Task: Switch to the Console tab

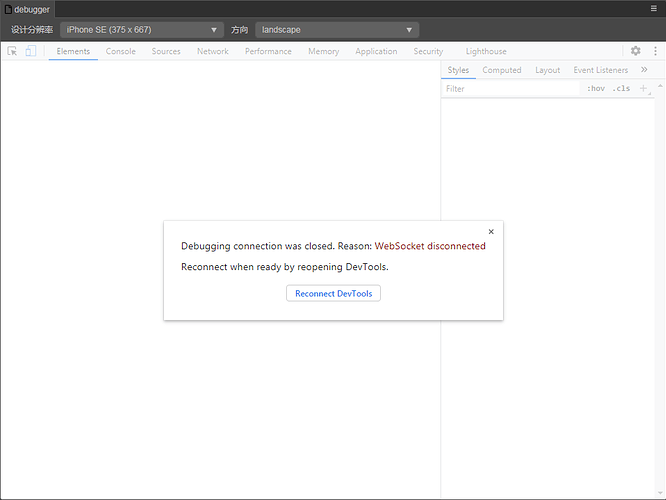Action: click(x=121, y=51)
